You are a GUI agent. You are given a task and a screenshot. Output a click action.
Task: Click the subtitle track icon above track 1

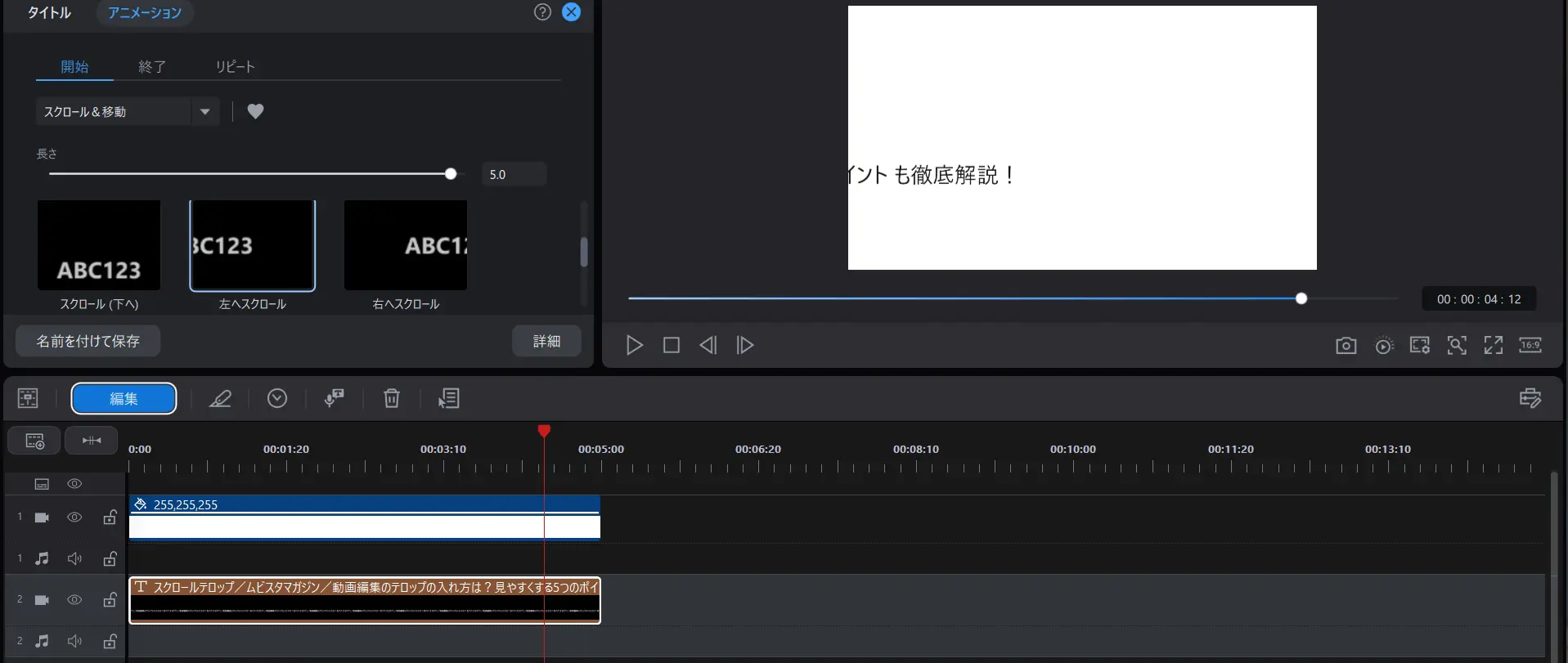tap(42, 484)
